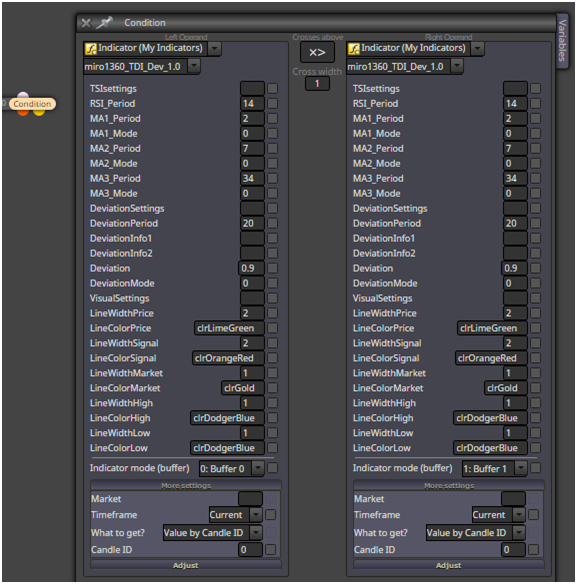Image resolution: width=577 pixels, height=584 pixels.
Task: Click right Market input field
Action: point(513,498)
